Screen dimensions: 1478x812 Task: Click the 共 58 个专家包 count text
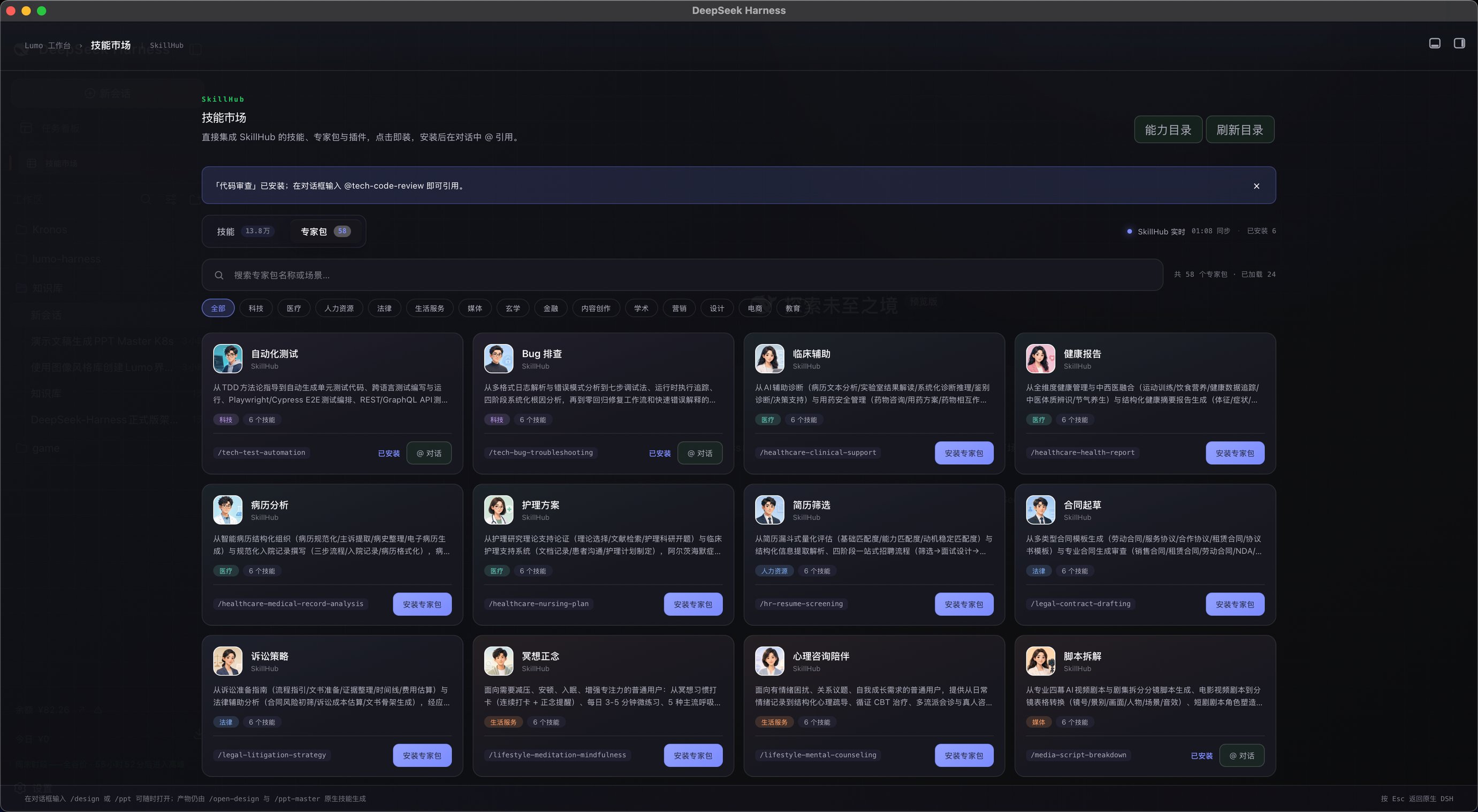[x=1200, y=275]
